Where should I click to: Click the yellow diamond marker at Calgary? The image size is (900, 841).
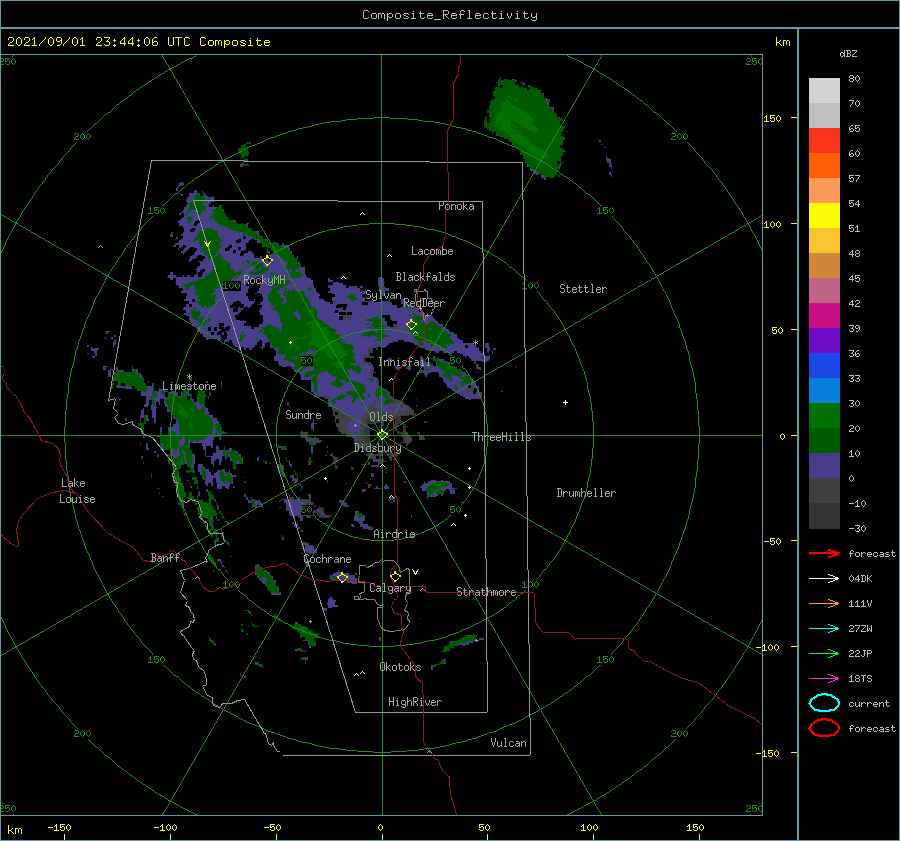tap(395, 576)
